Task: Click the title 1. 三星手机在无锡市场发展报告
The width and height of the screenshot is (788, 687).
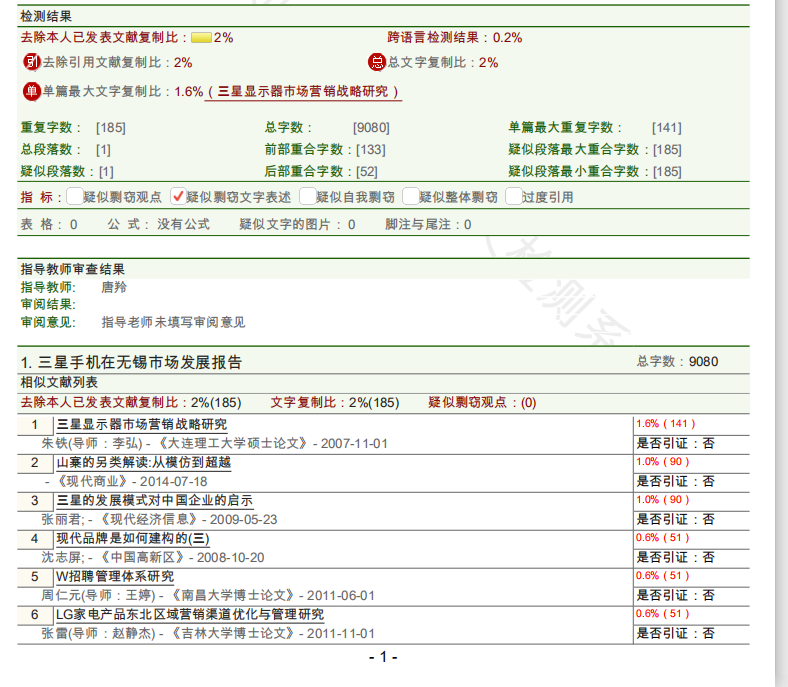Action: [132, 362]
